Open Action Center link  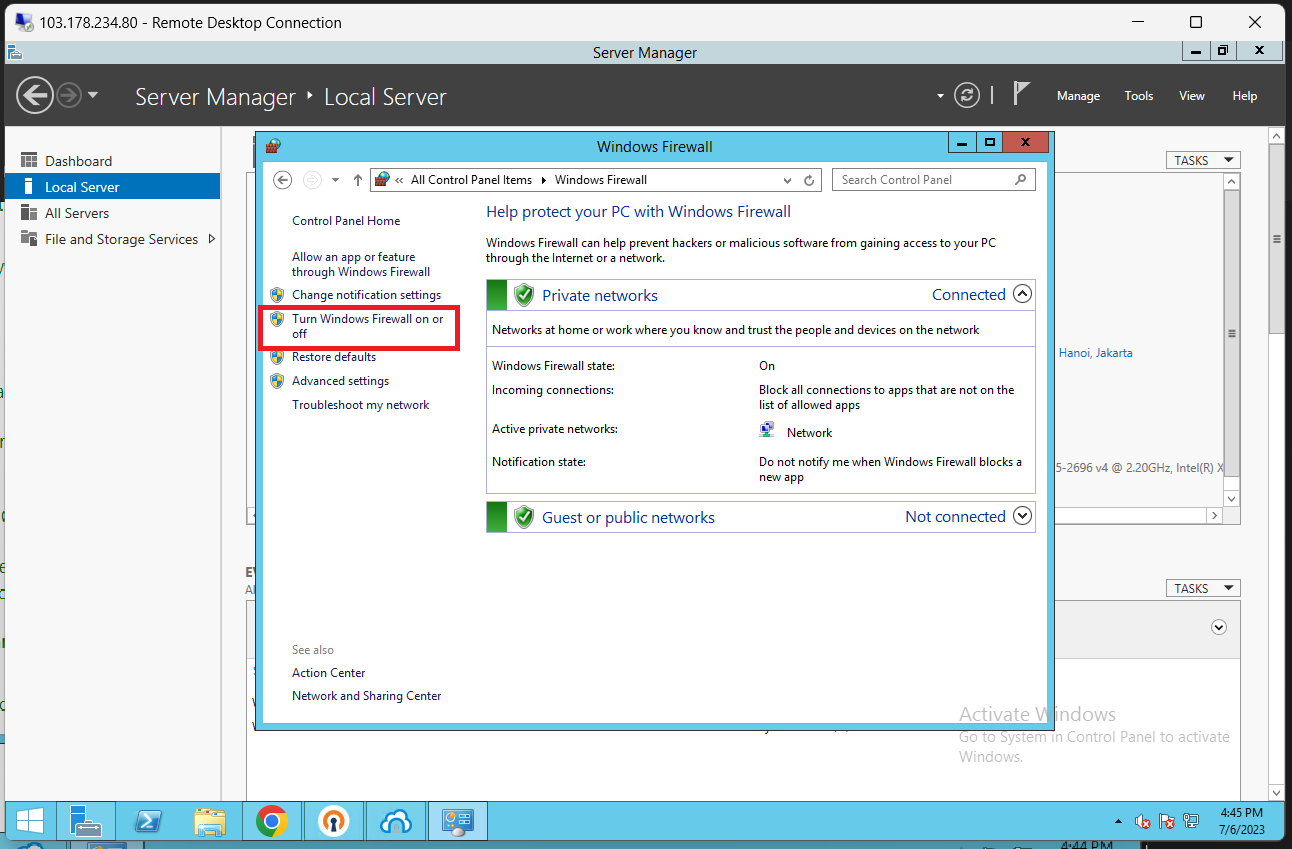point(328,673)
